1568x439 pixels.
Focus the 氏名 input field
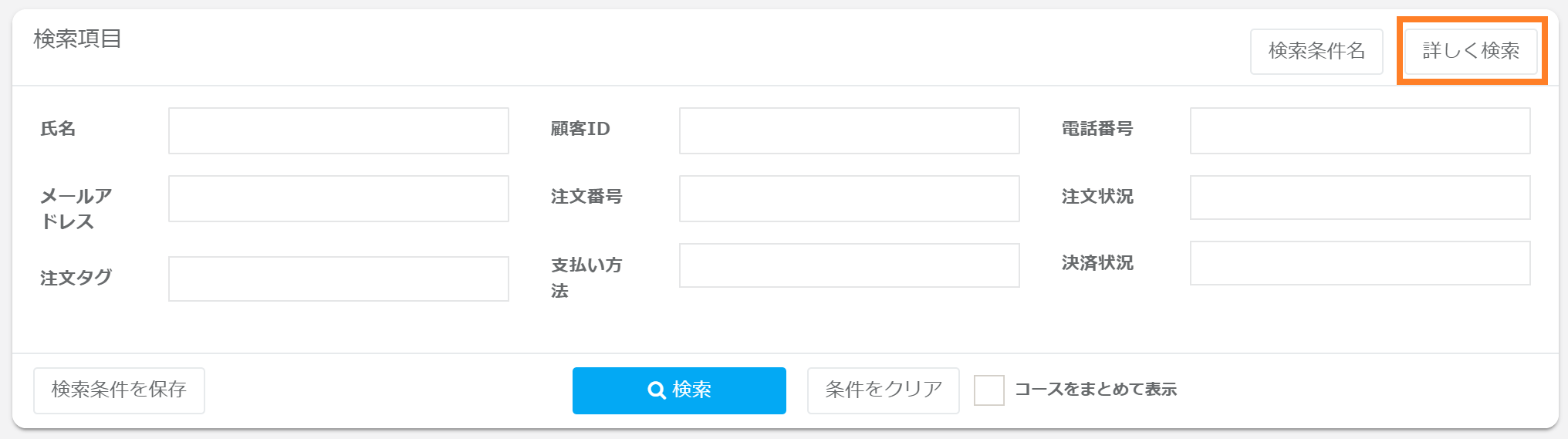tap(338, 130)
